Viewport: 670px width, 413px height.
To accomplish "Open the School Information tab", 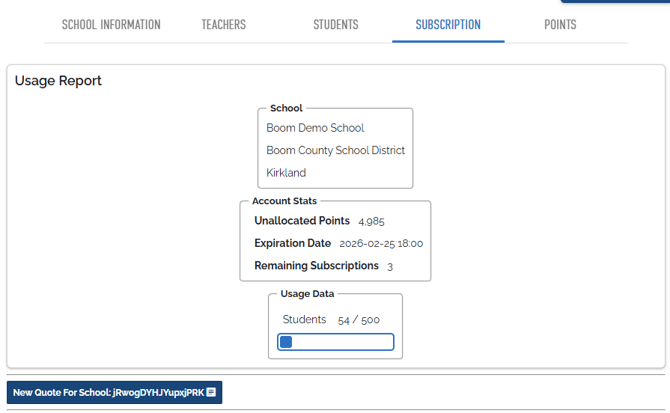I will point(111,25).
